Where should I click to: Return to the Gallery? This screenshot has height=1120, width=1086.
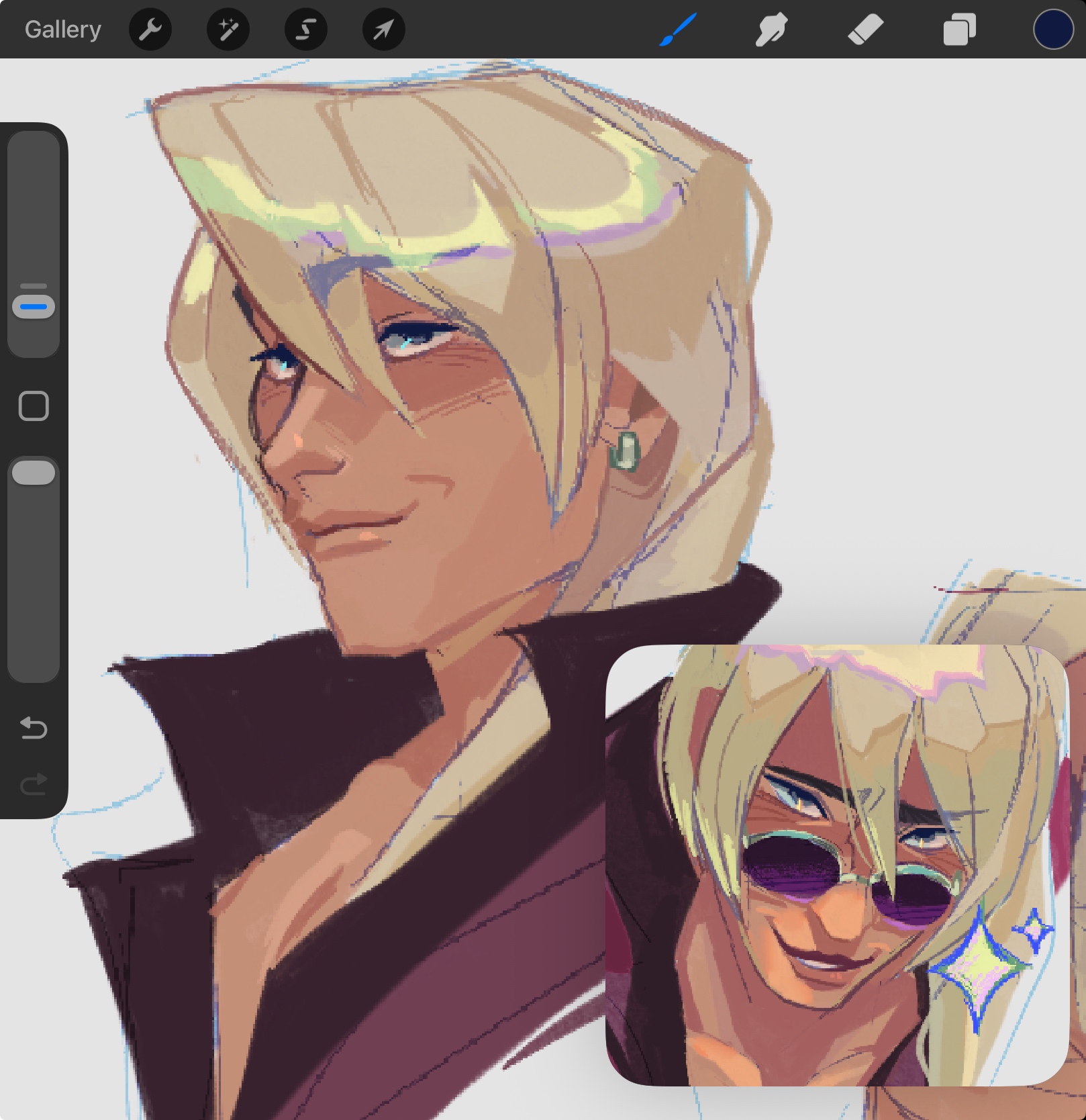tap(63, 30)
